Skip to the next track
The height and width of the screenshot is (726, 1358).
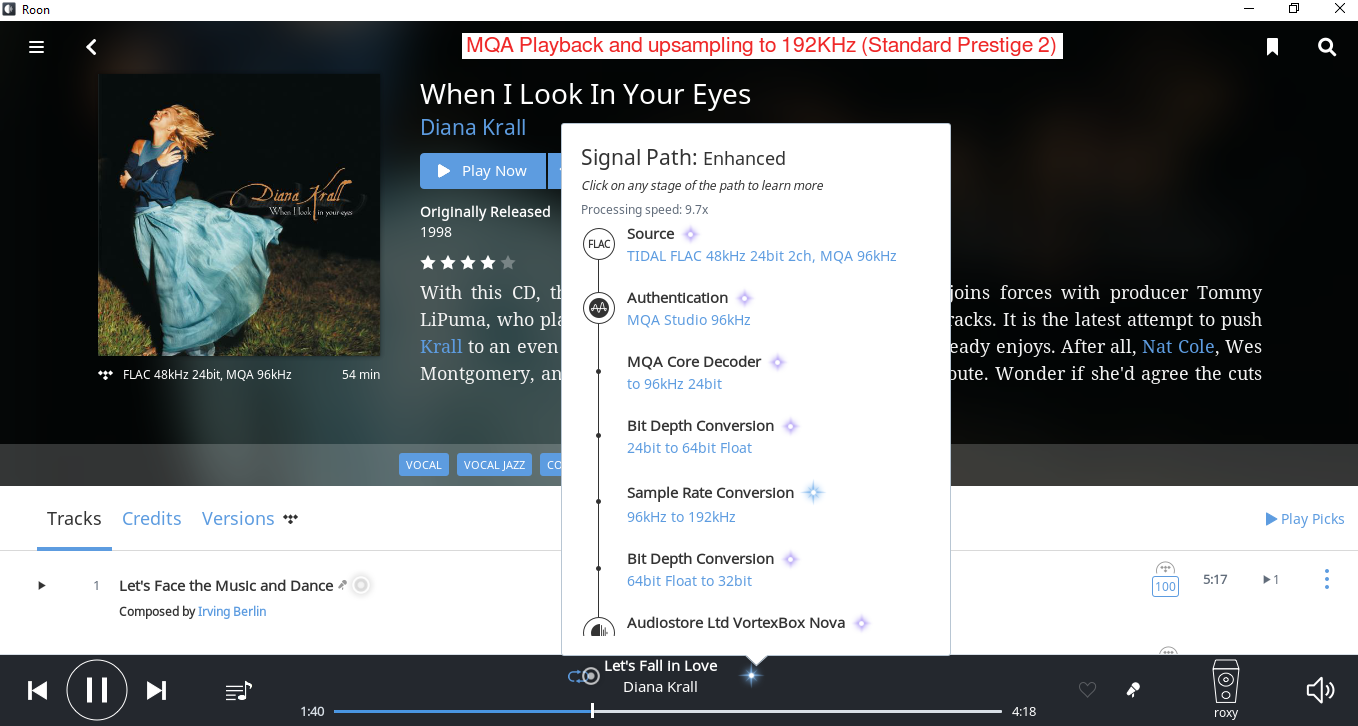point(157,690)
